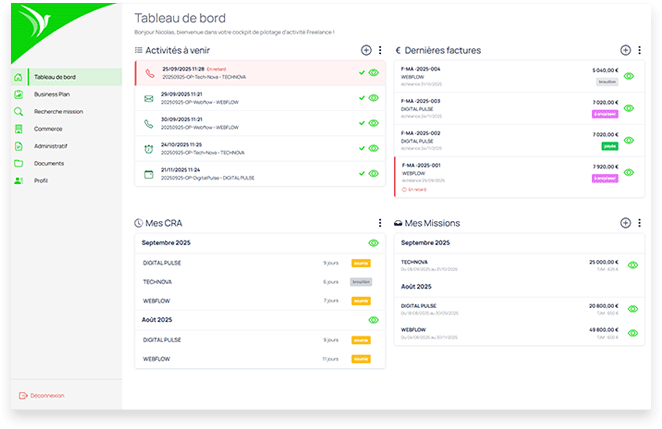The height and width of the screenshot is (429, 662).
Task: Click the euro icon beside Dernières factures
Action: 398,50
